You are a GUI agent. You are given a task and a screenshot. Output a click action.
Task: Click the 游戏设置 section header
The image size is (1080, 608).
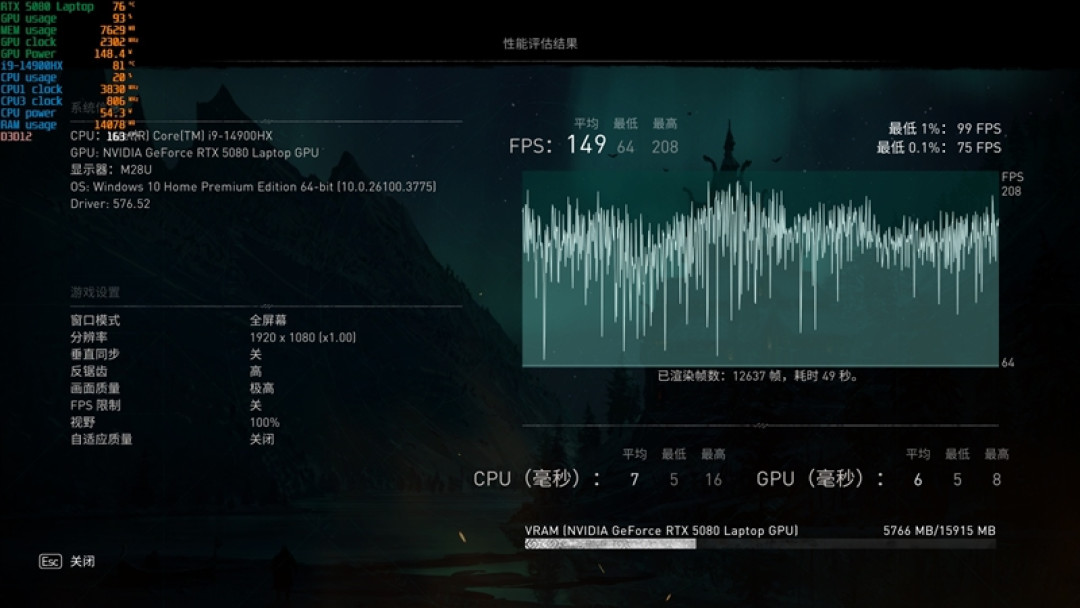pos(95,292)
